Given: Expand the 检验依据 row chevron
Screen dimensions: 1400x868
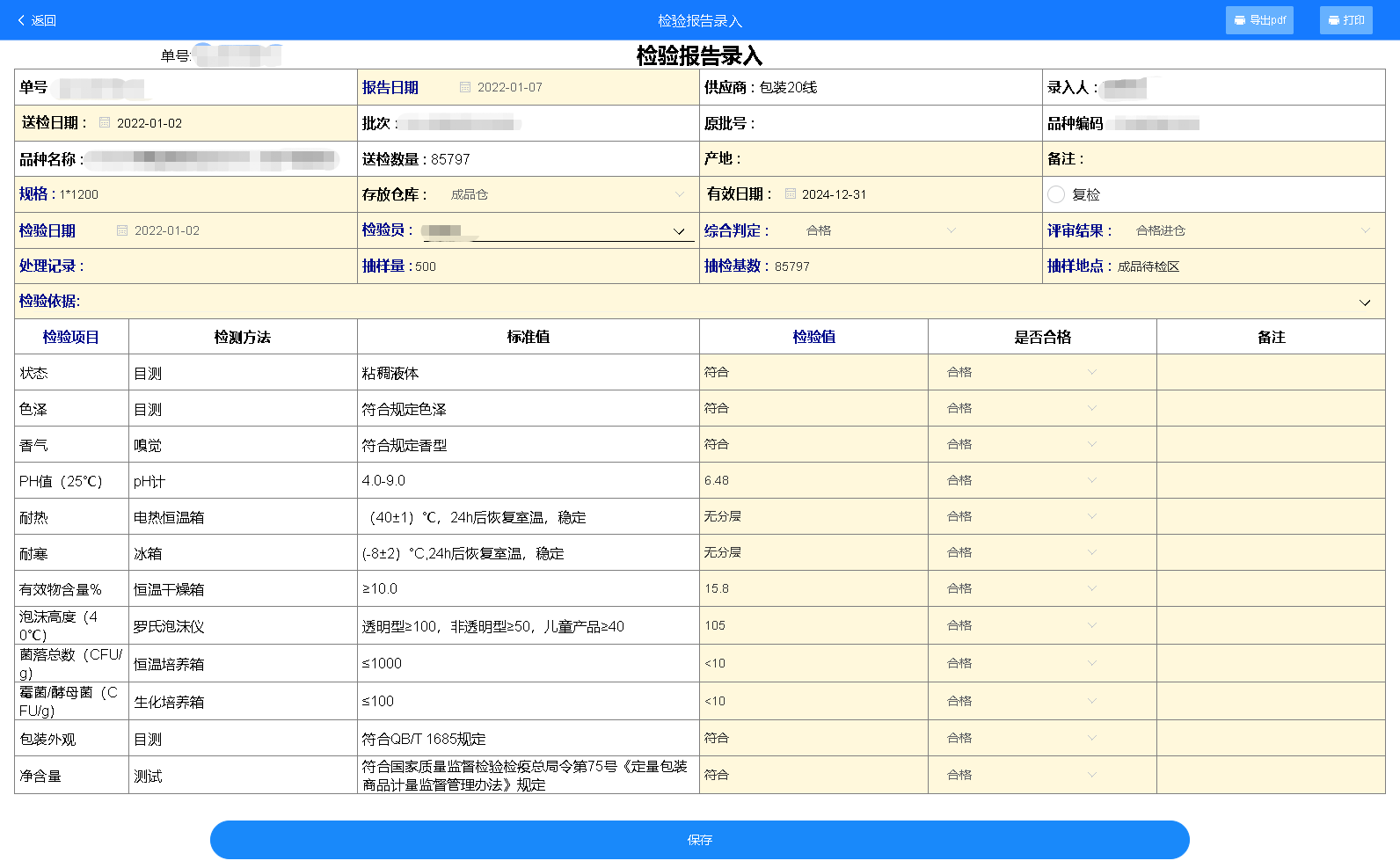Looking at the screenshot, I should point(1365,303).
